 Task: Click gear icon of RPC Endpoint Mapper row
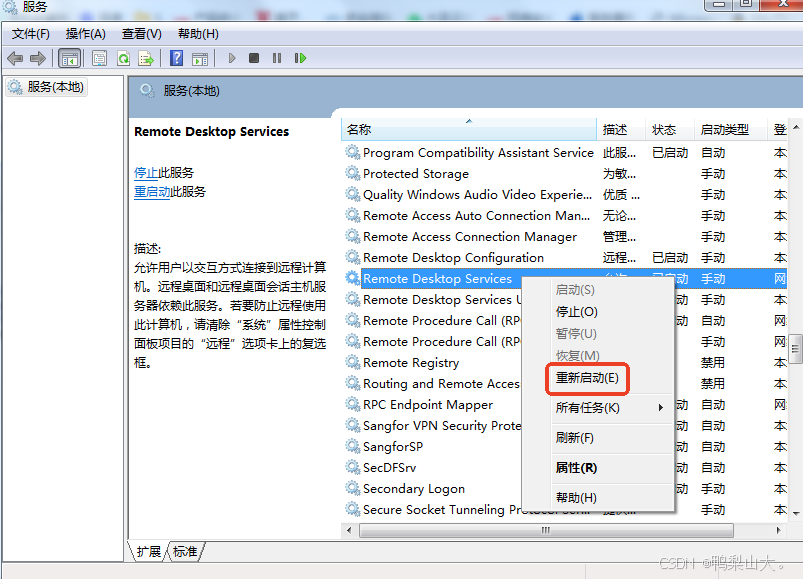pos(352,404)
